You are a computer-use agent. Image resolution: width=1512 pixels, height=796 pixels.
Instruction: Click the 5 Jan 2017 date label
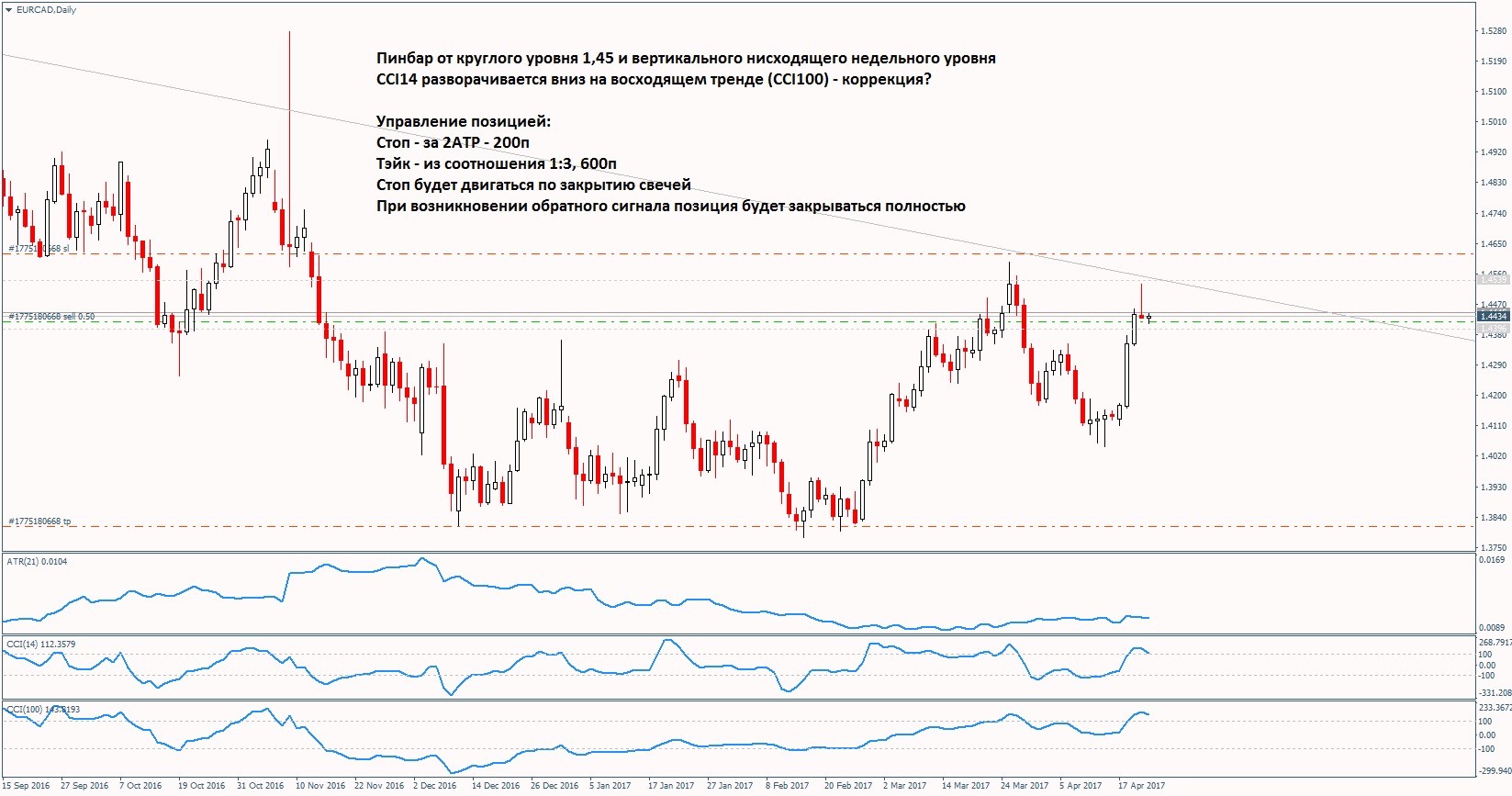click(610, 785)
